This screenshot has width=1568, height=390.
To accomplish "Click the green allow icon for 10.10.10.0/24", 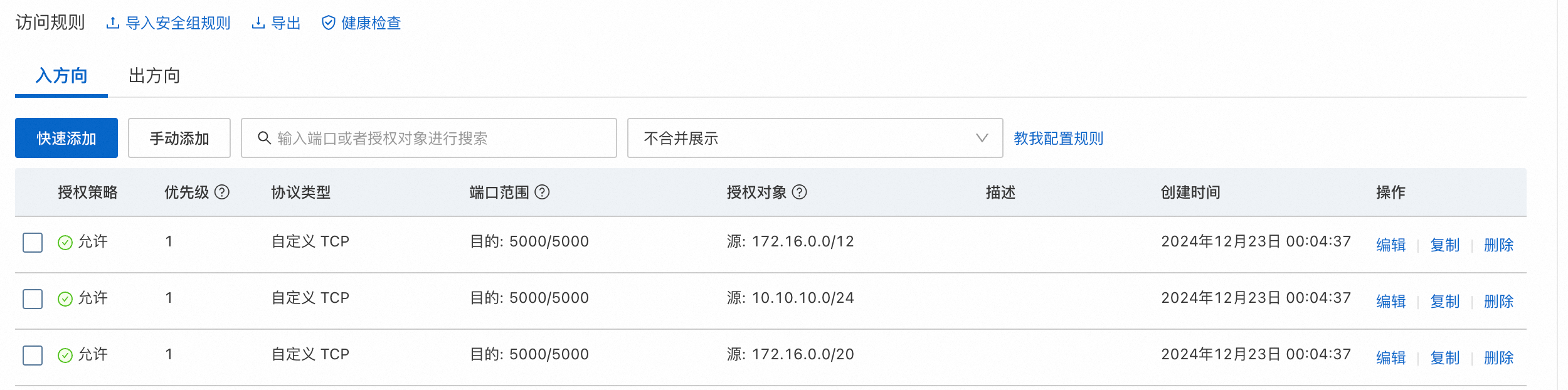I will [65, 299].
